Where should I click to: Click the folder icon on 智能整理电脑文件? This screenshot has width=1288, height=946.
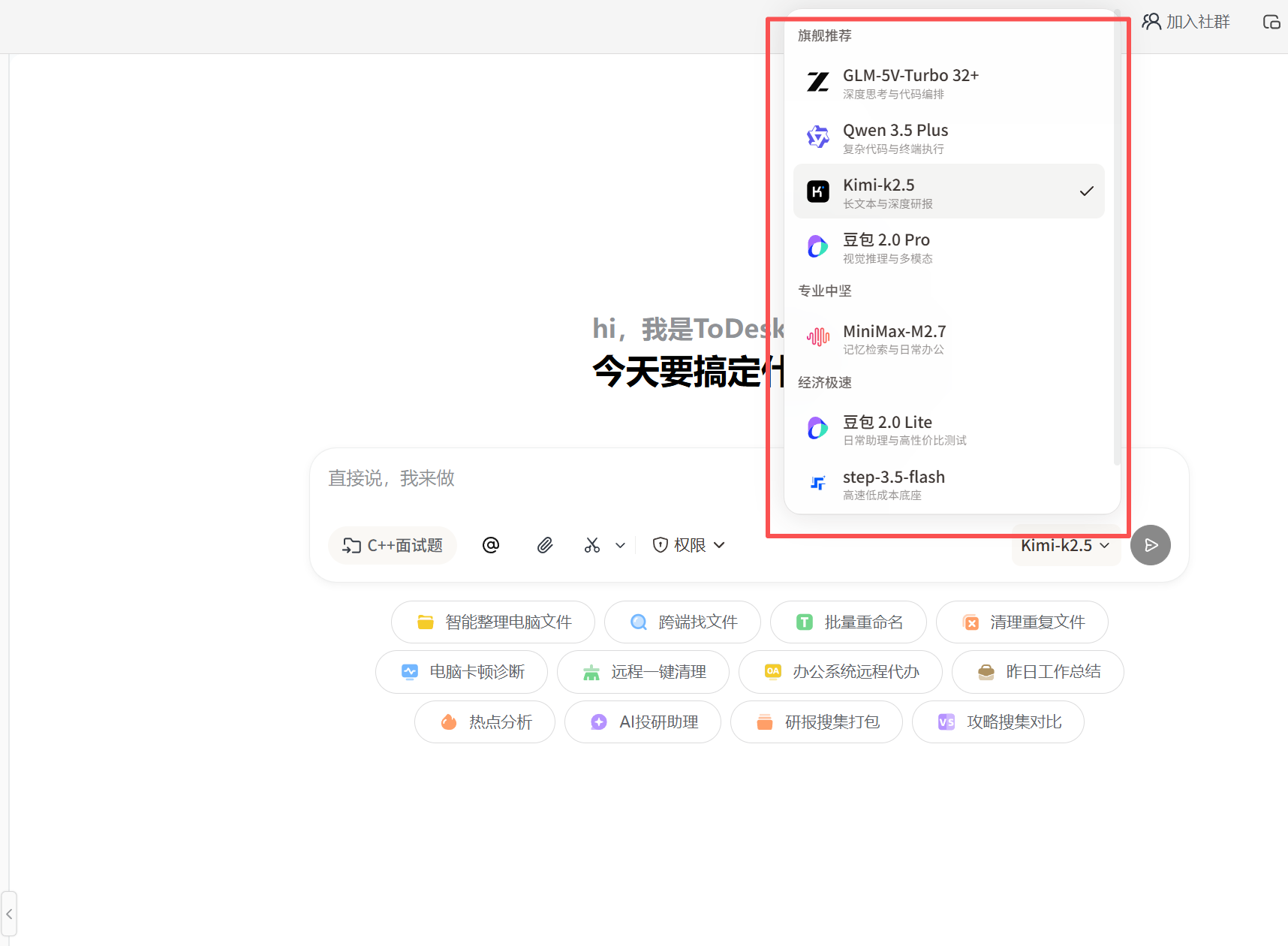[x=426, y=622]
